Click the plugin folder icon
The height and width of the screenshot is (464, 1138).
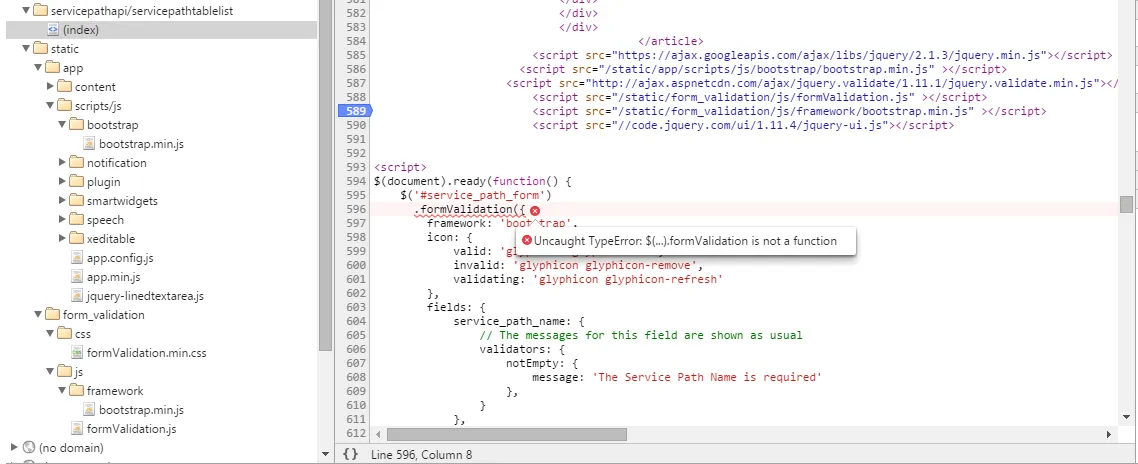(76, 182)
